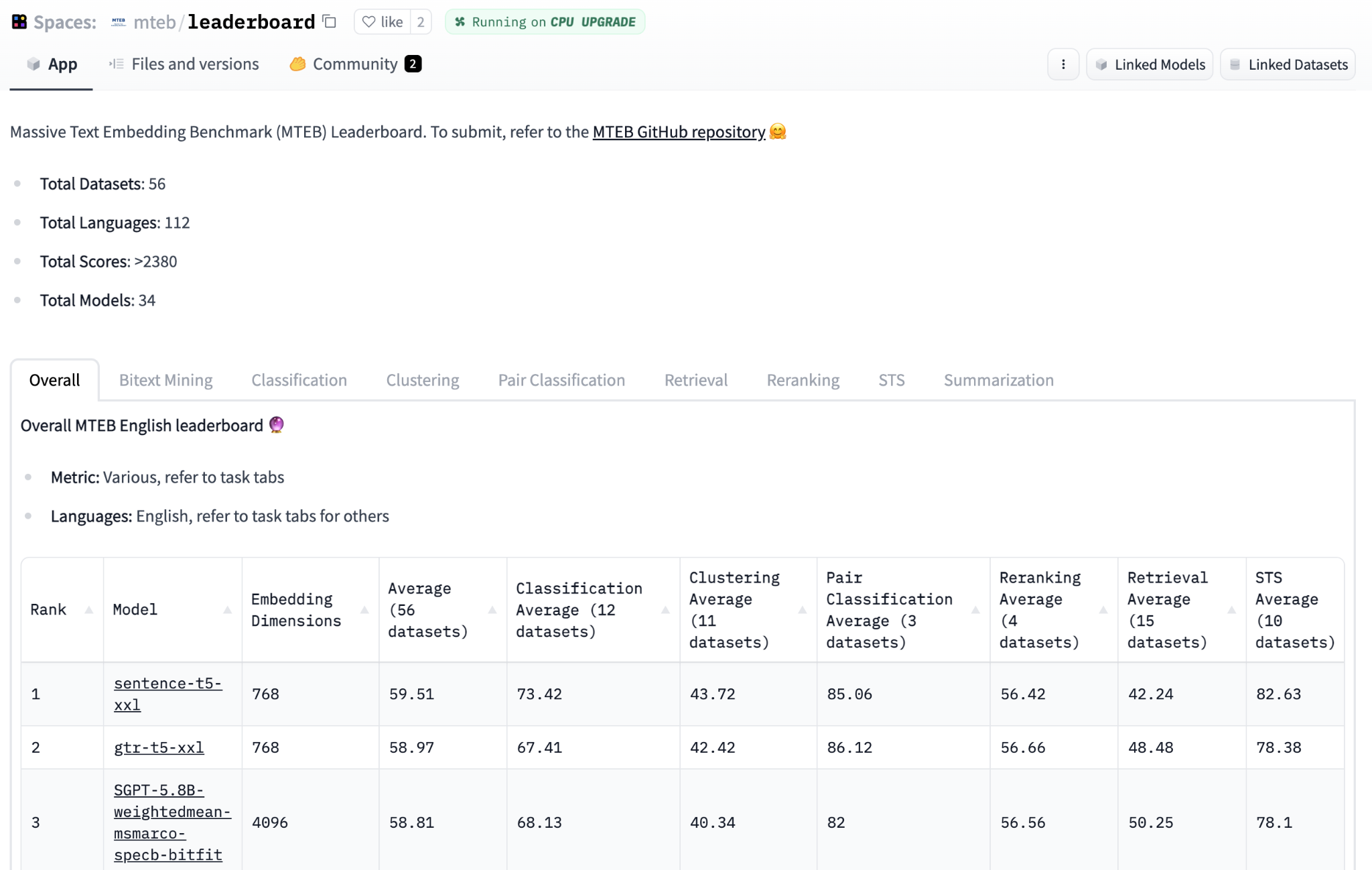Sort by Model column arrow
This screenshot has width=1372, height=870.
(227, 610)
